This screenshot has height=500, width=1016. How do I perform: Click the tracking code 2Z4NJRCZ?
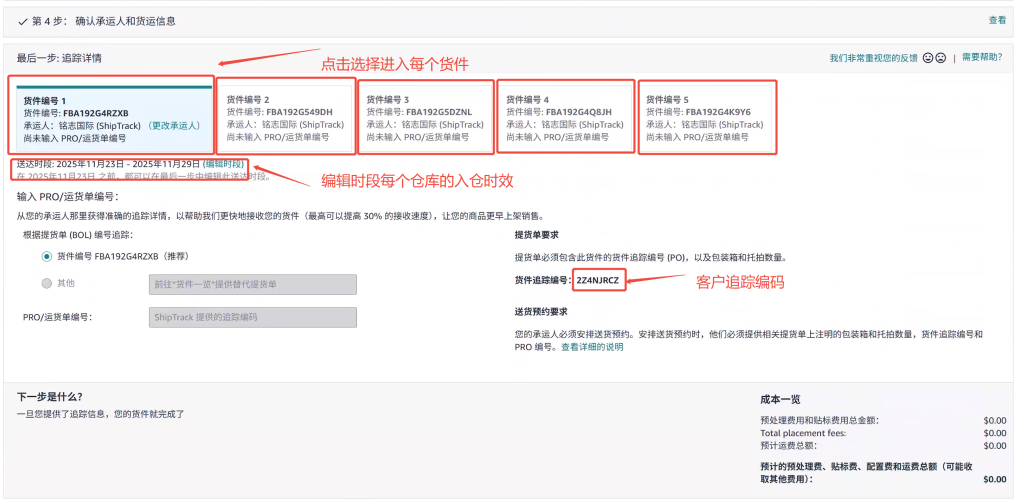pos(597,280)
